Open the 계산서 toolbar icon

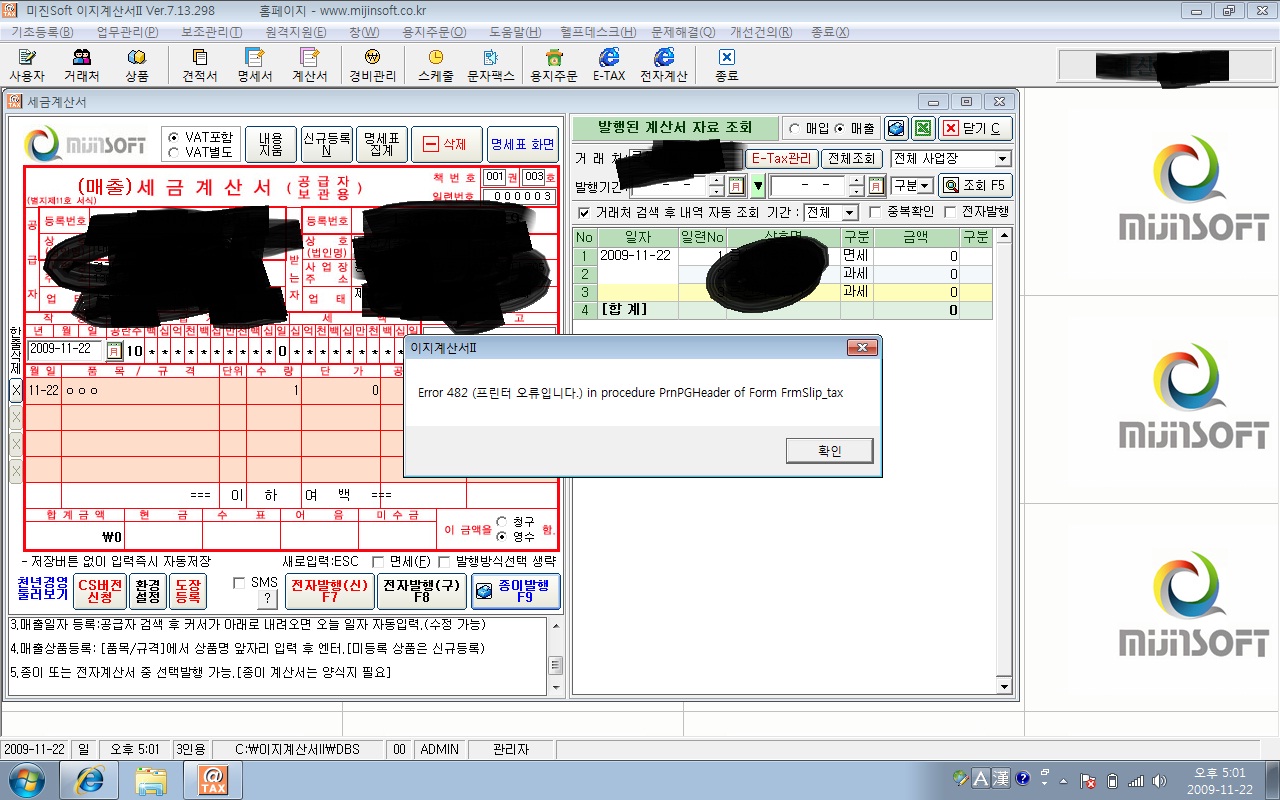tap(310, 66)
